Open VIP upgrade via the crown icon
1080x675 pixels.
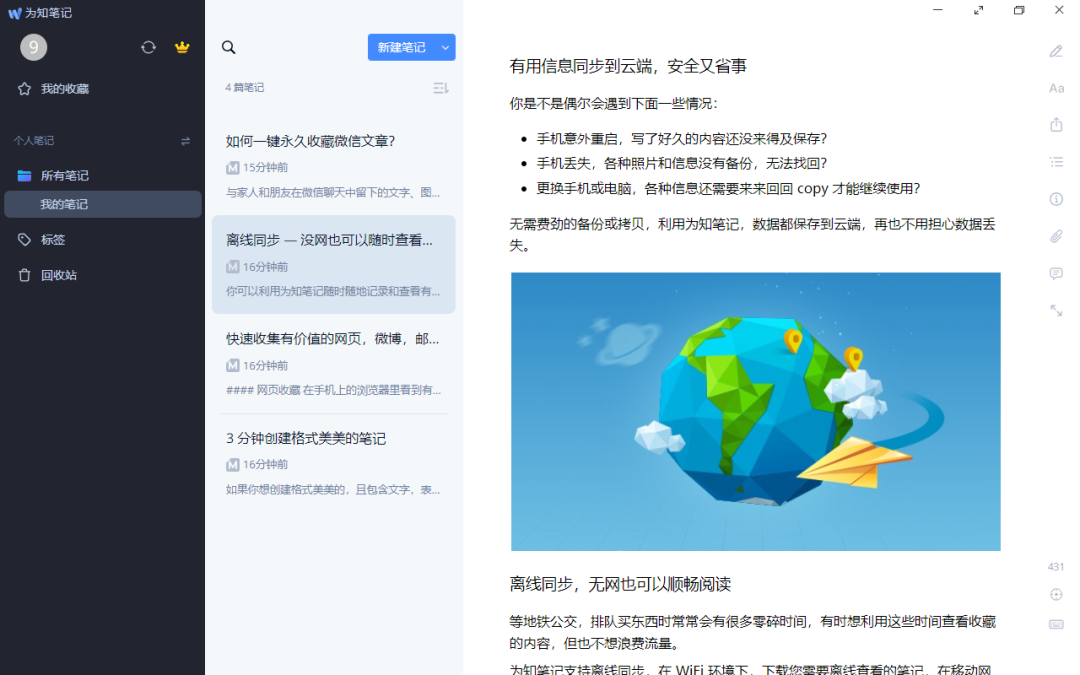[x=181, y=47]
